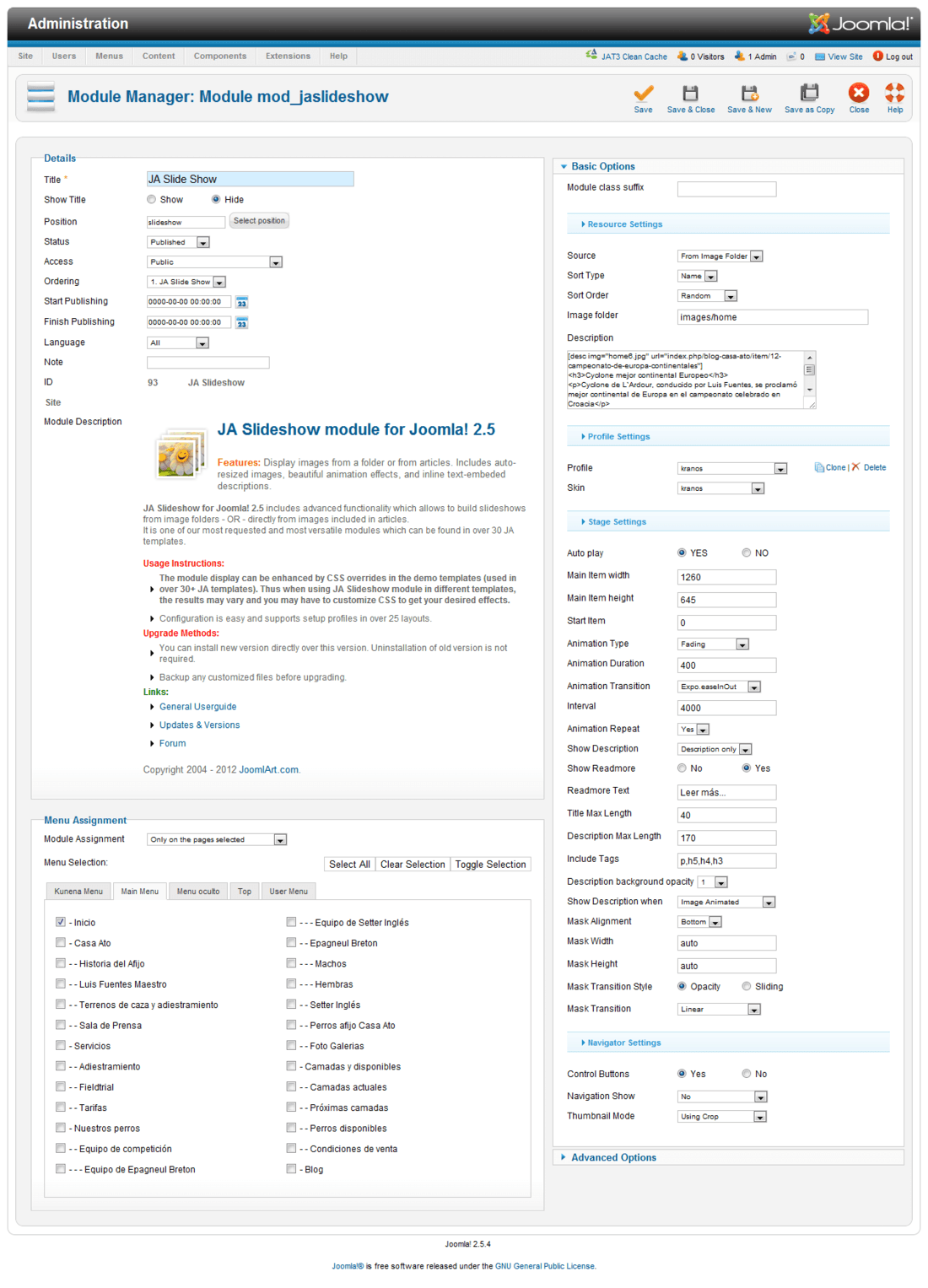The image size is (928, 1288).
Task: Click the Save checkmark icon
Action: pos(643,93)
